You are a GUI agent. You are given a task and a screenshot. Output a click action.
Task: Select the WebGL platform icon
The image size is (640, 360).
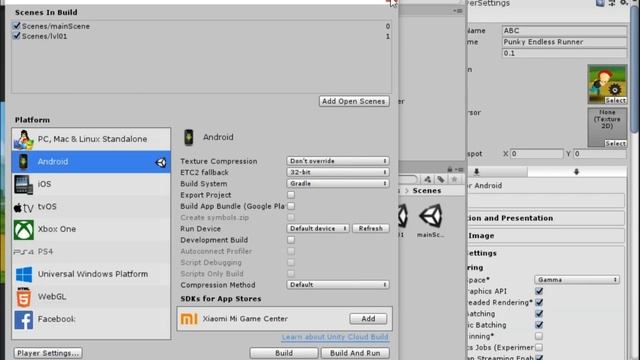coord(23,297)
